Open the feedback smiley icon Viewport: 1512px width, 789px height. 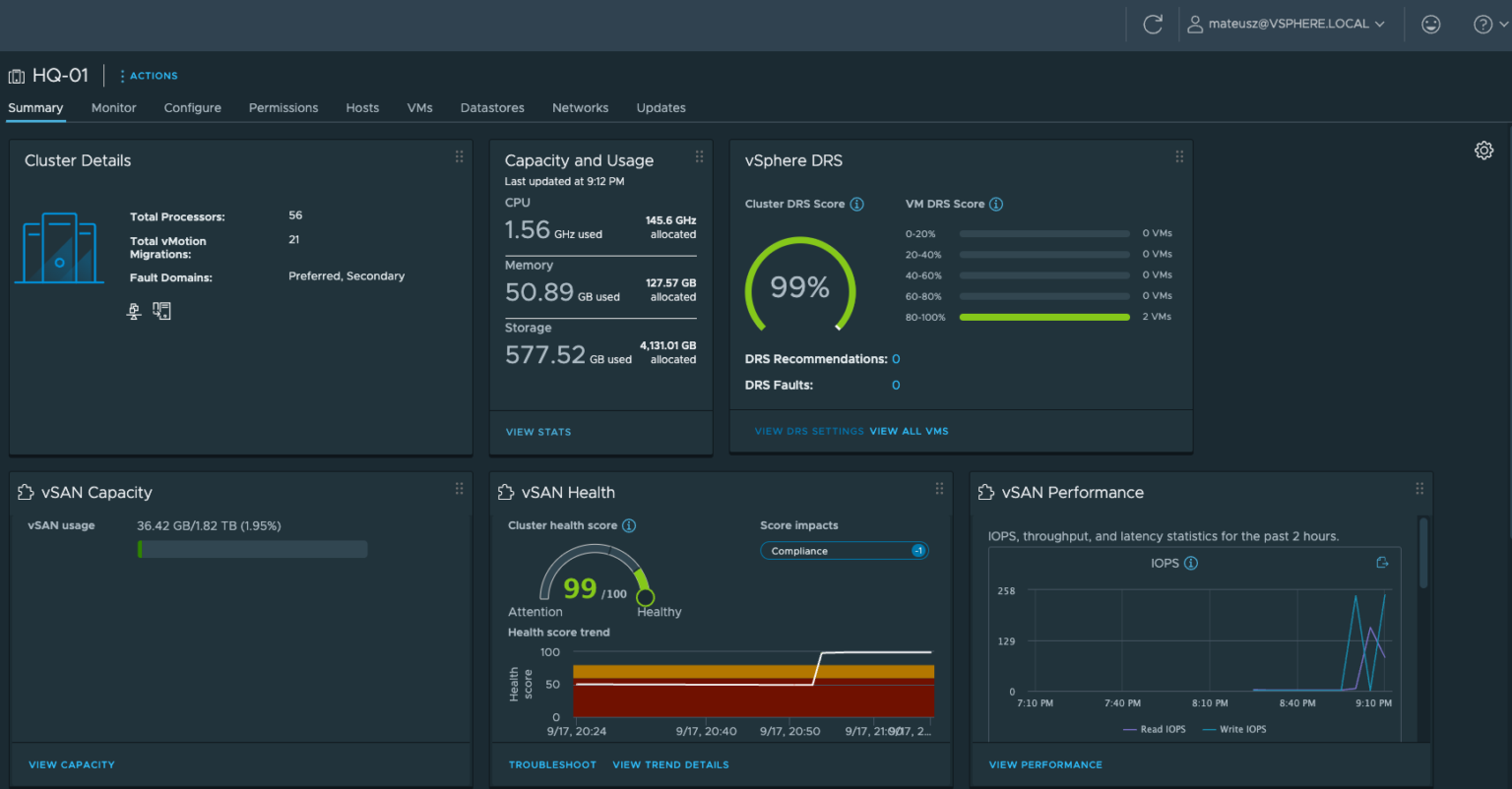(x=1431, y=25)
